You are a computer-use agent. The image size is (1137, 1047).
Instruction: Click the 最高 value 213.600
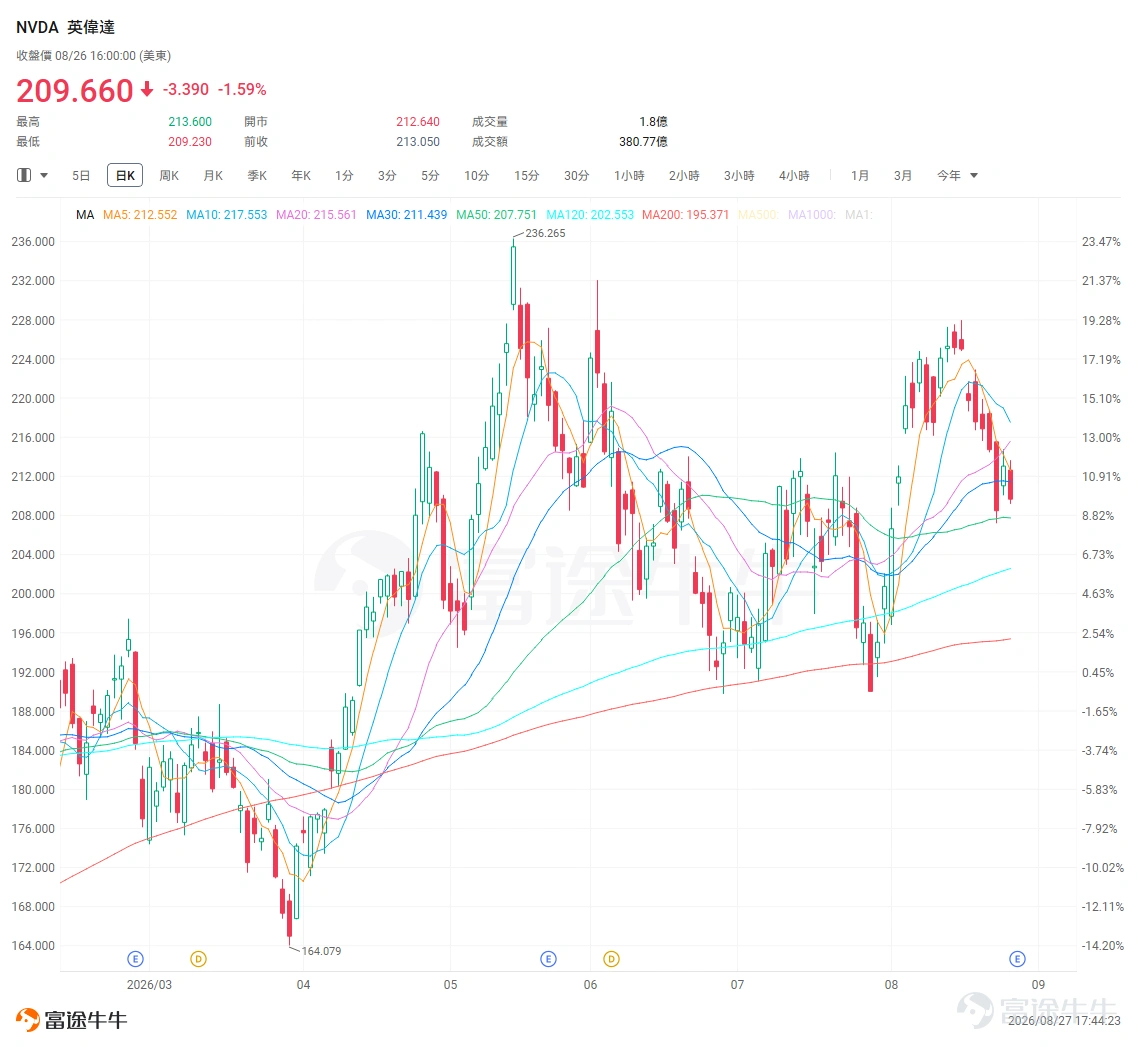click(x=190, y=122)
